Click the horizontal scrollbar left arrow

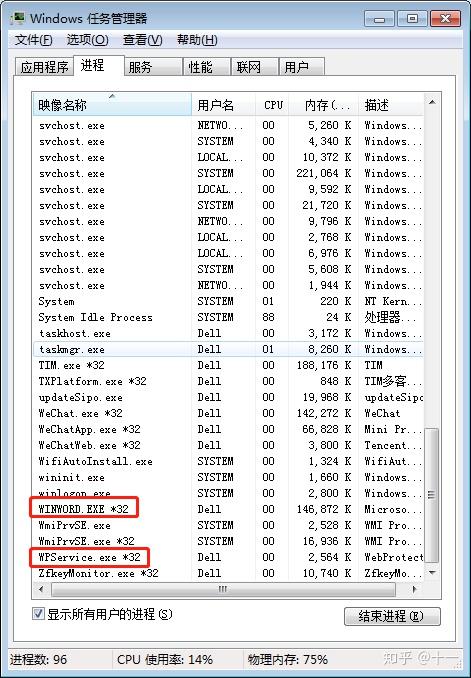pos(42,589)
